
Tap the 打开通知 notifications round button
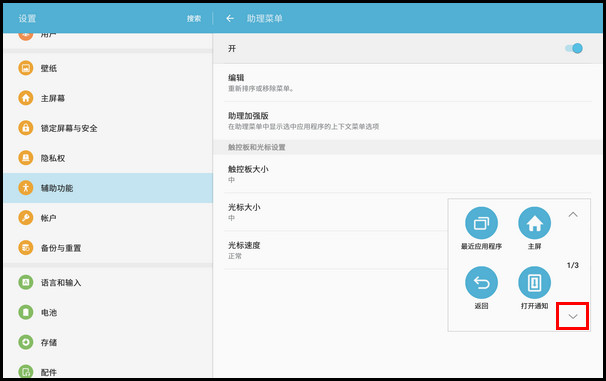point(535,282)
